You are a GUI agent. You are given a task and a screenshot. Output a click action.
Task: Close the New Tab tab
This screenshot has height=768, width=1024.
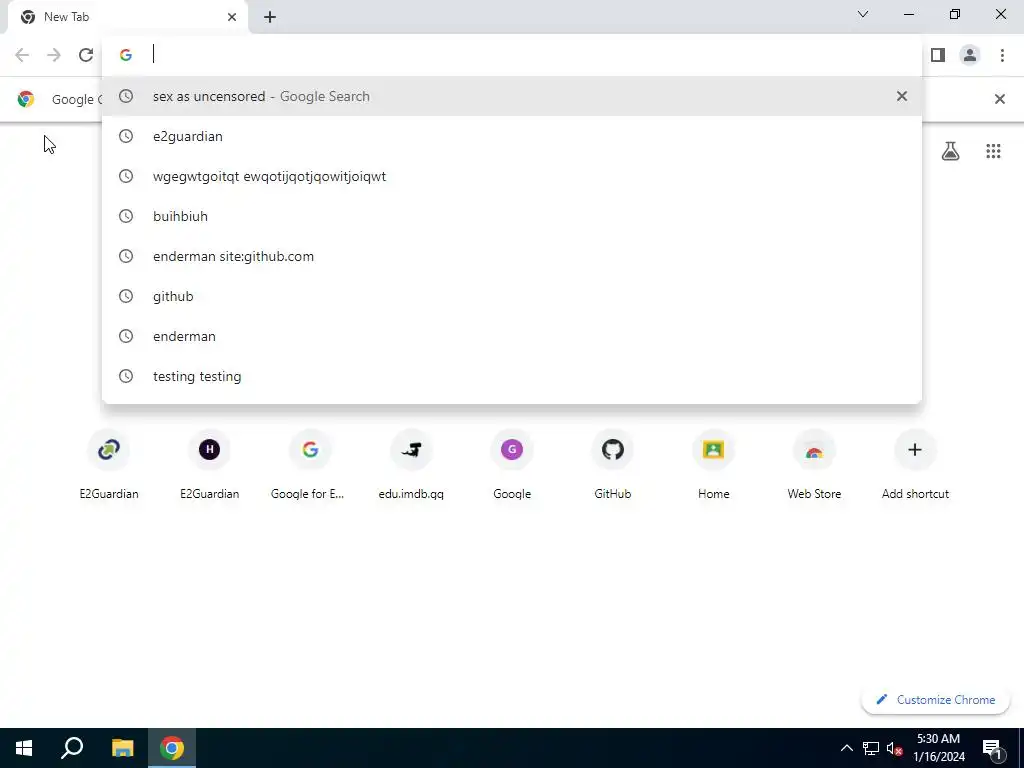pos(232,17)
